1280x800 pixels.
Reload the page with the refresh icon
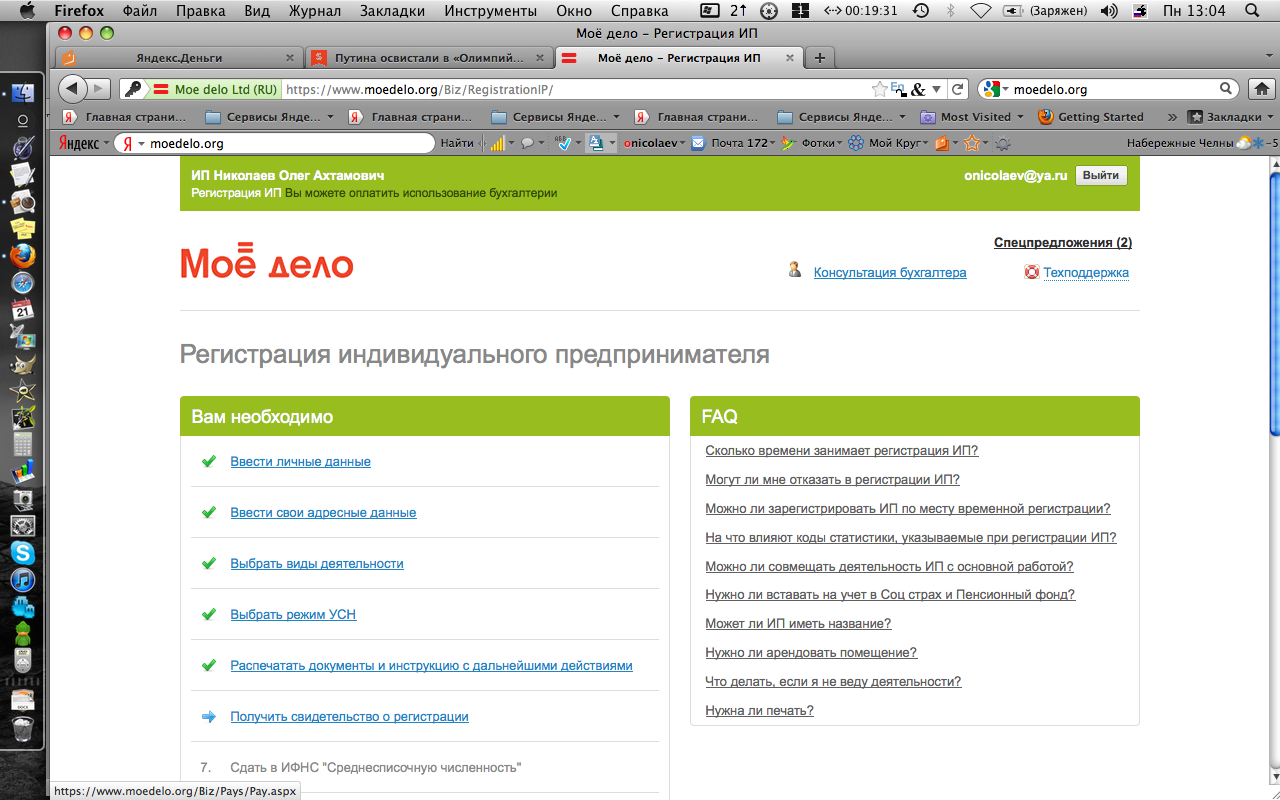pos(957,89)
